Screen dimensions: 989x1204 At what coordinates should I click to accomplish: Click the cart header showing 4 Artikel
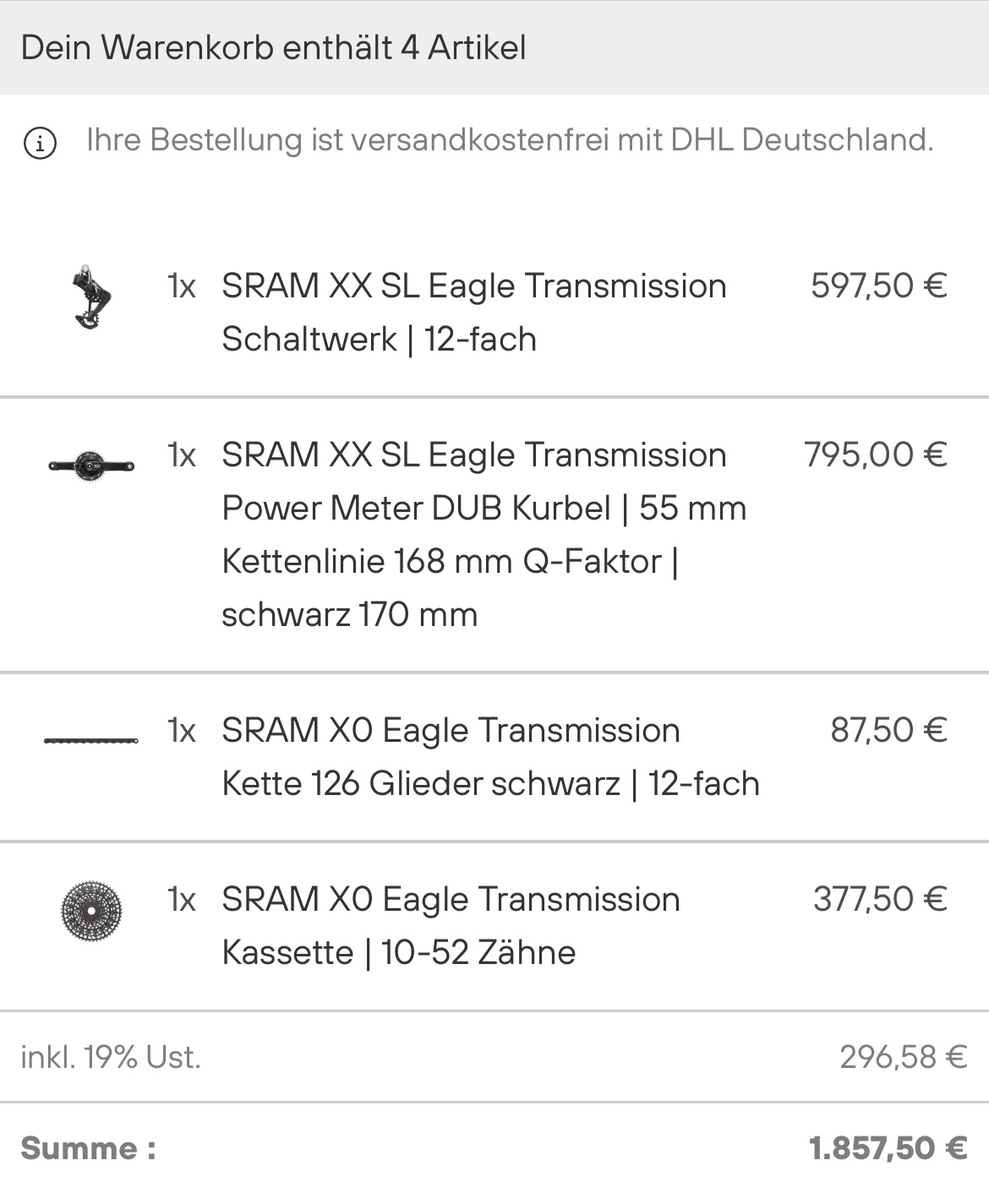(x=273, y=47)
